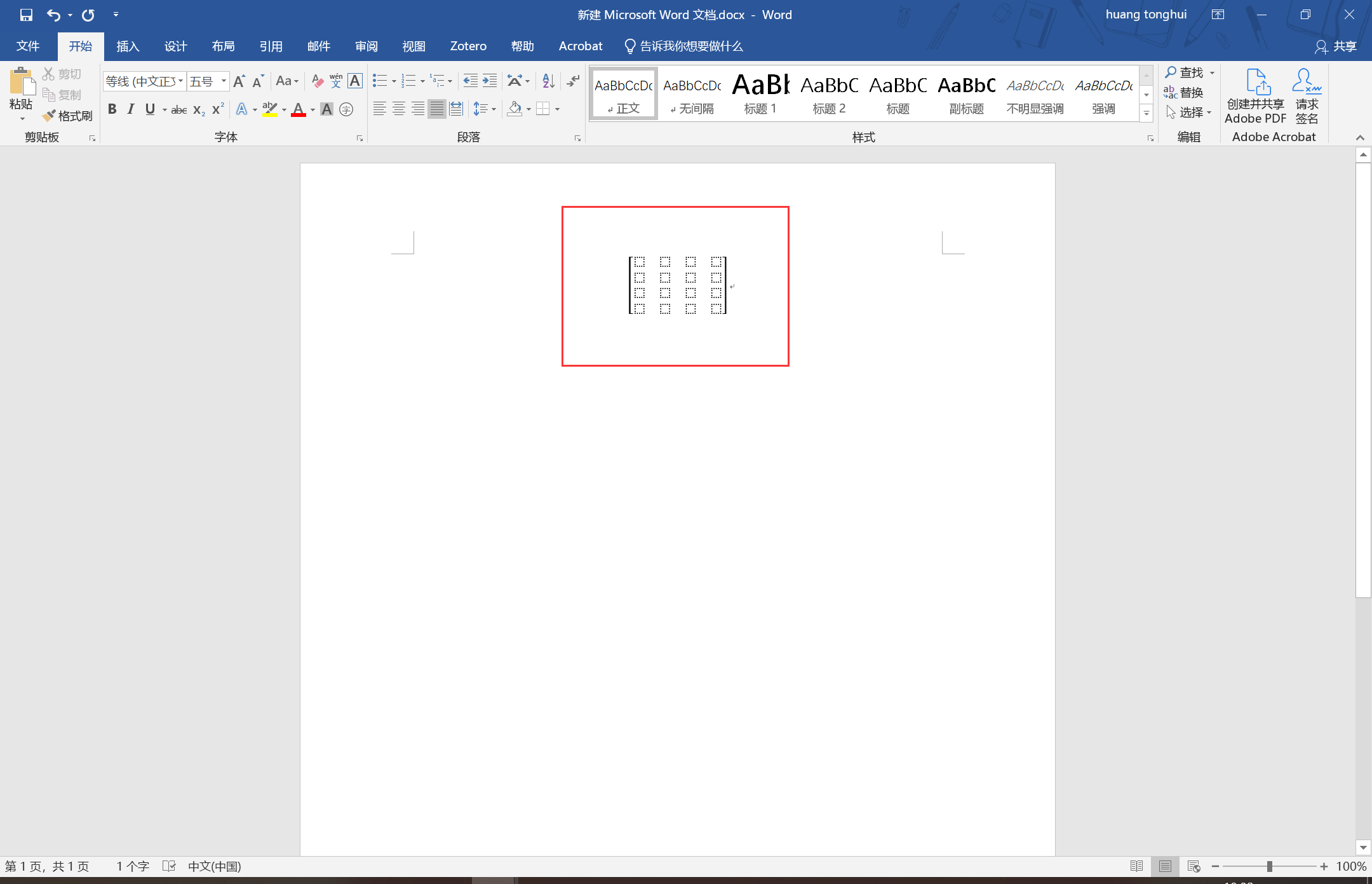Expand the styles gallery more arrow
1372x884 pixels.
(x=1147, y=114)
